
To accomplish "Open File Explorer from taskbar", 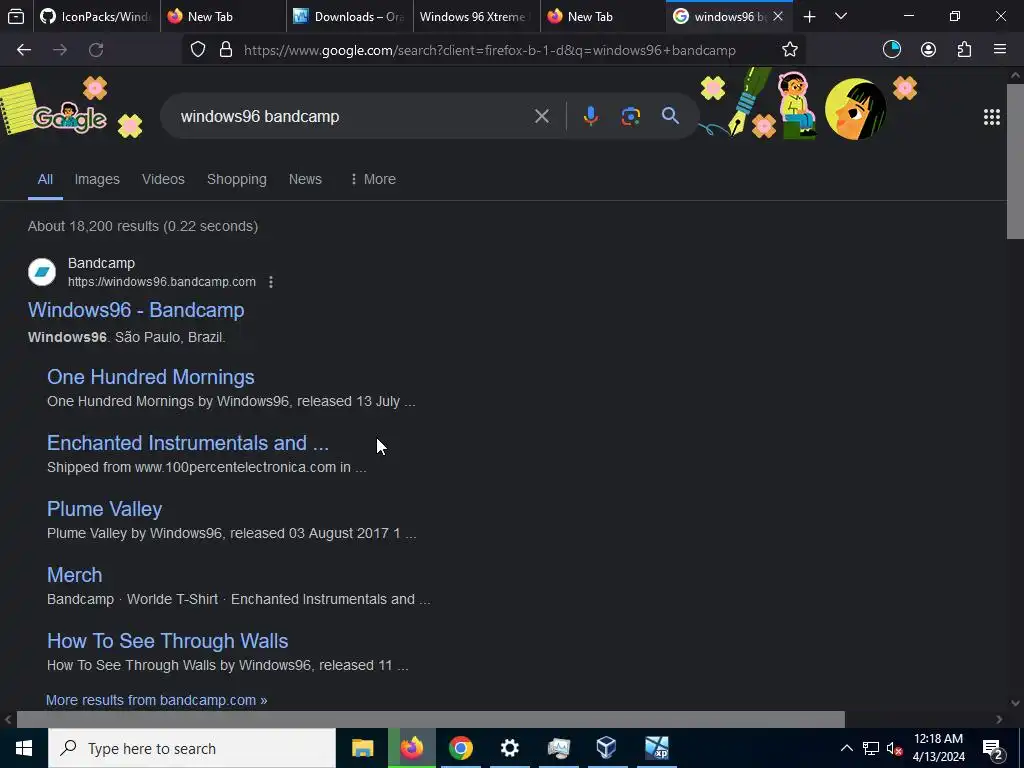I will click(x=362, y=748).
